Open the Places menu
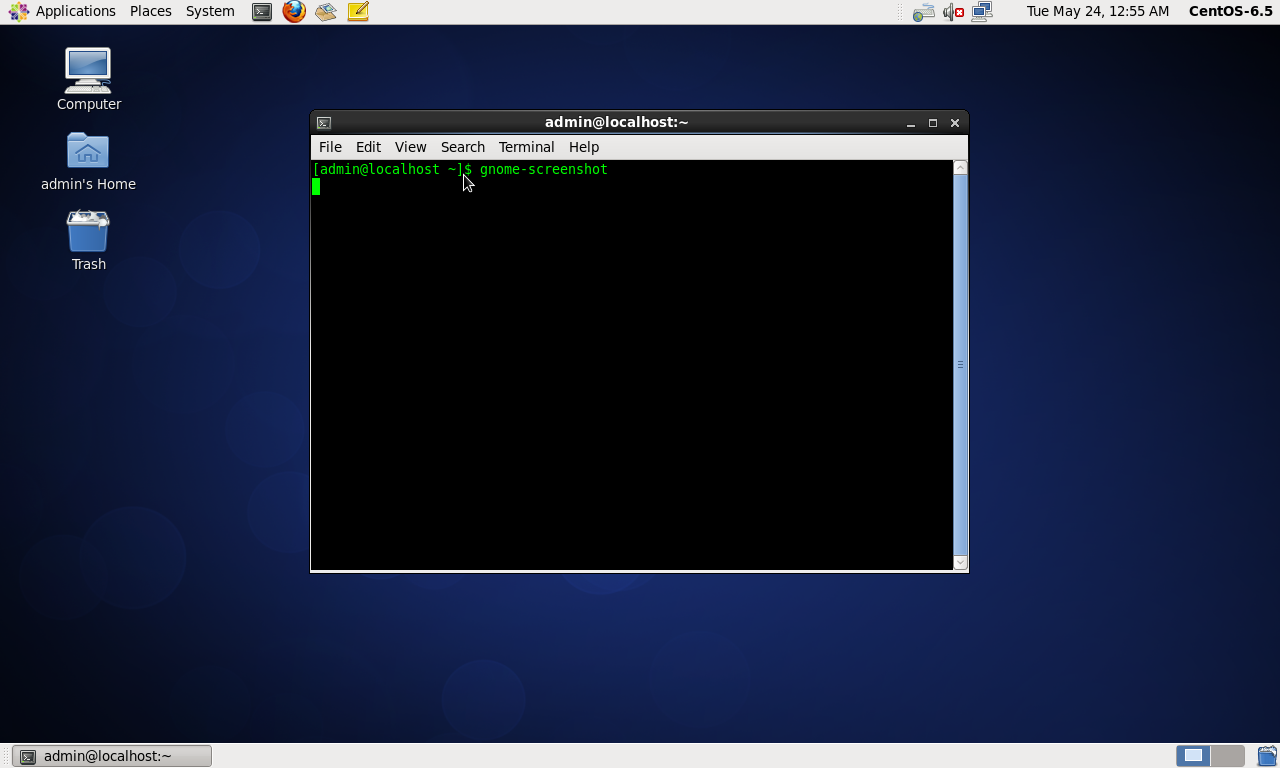 (151, 11)
